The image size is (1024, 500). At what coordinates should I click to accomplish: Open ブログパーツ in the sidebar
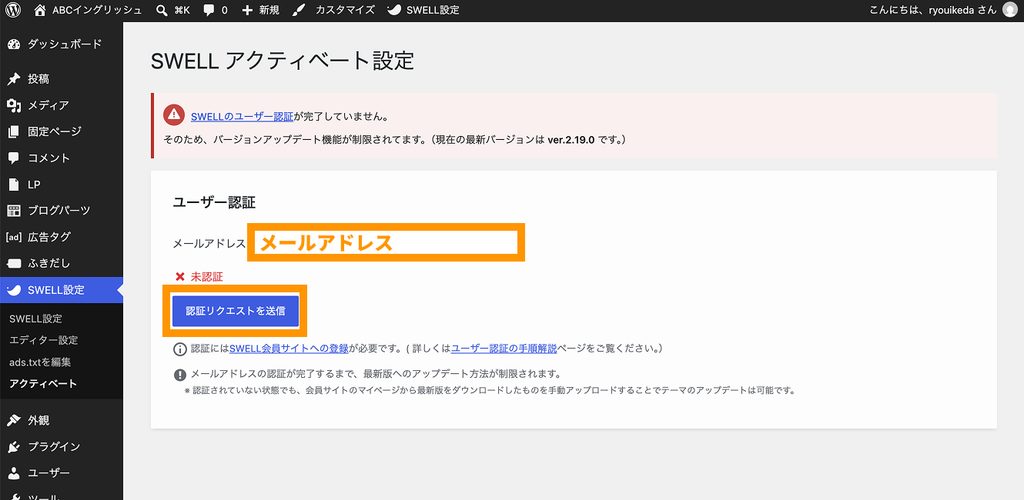point(61,211)
